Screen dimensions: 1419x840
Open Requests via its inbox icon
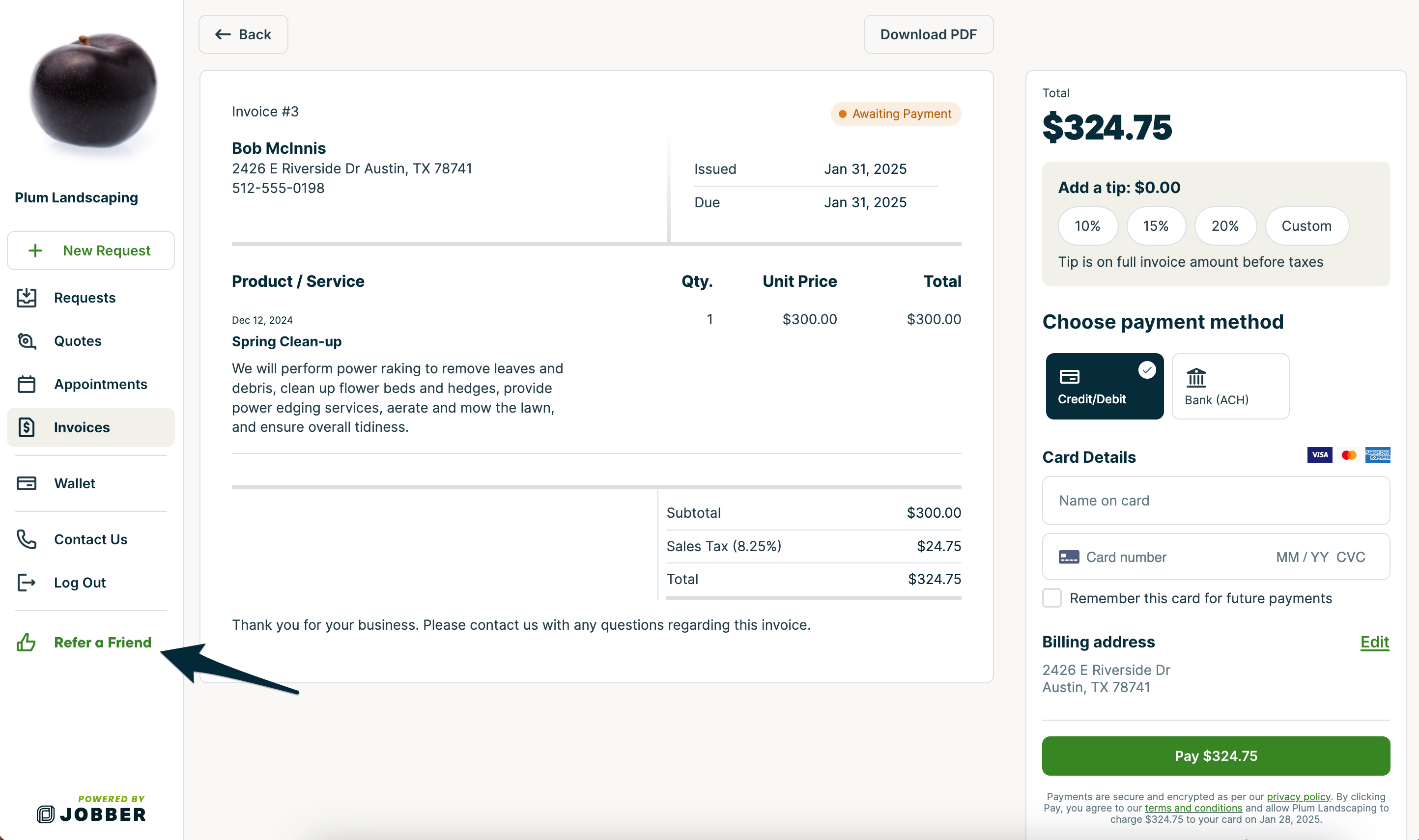coord(27,298)
